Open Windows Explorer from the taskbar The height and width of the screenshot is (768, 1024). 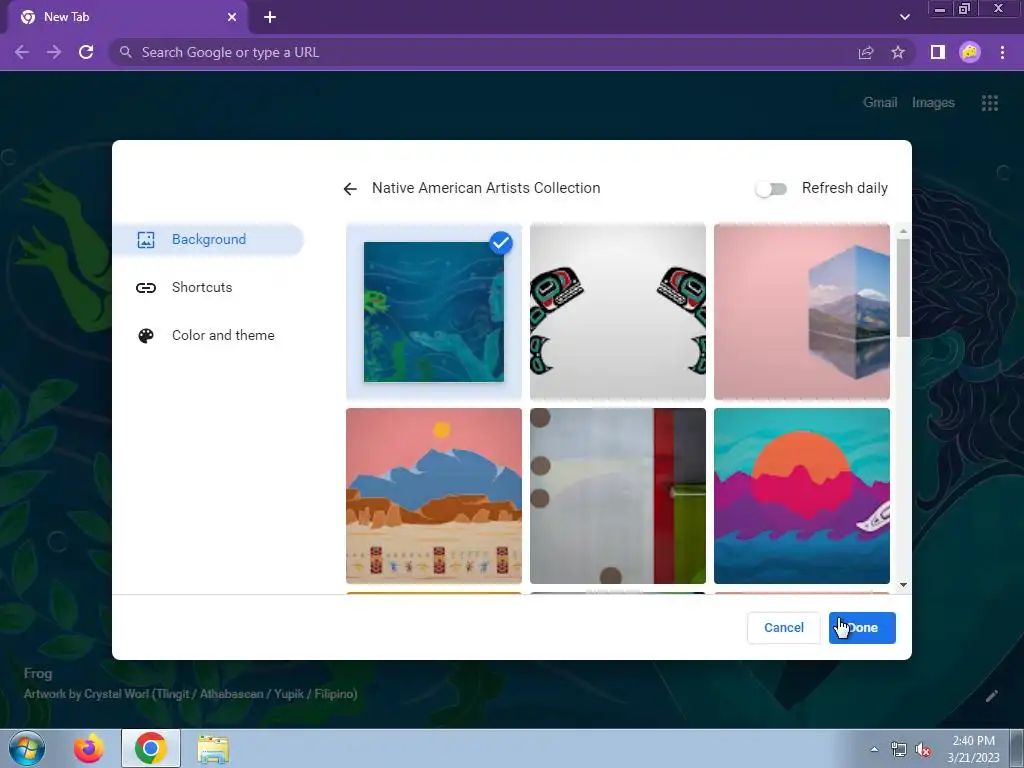pos(213,748)
